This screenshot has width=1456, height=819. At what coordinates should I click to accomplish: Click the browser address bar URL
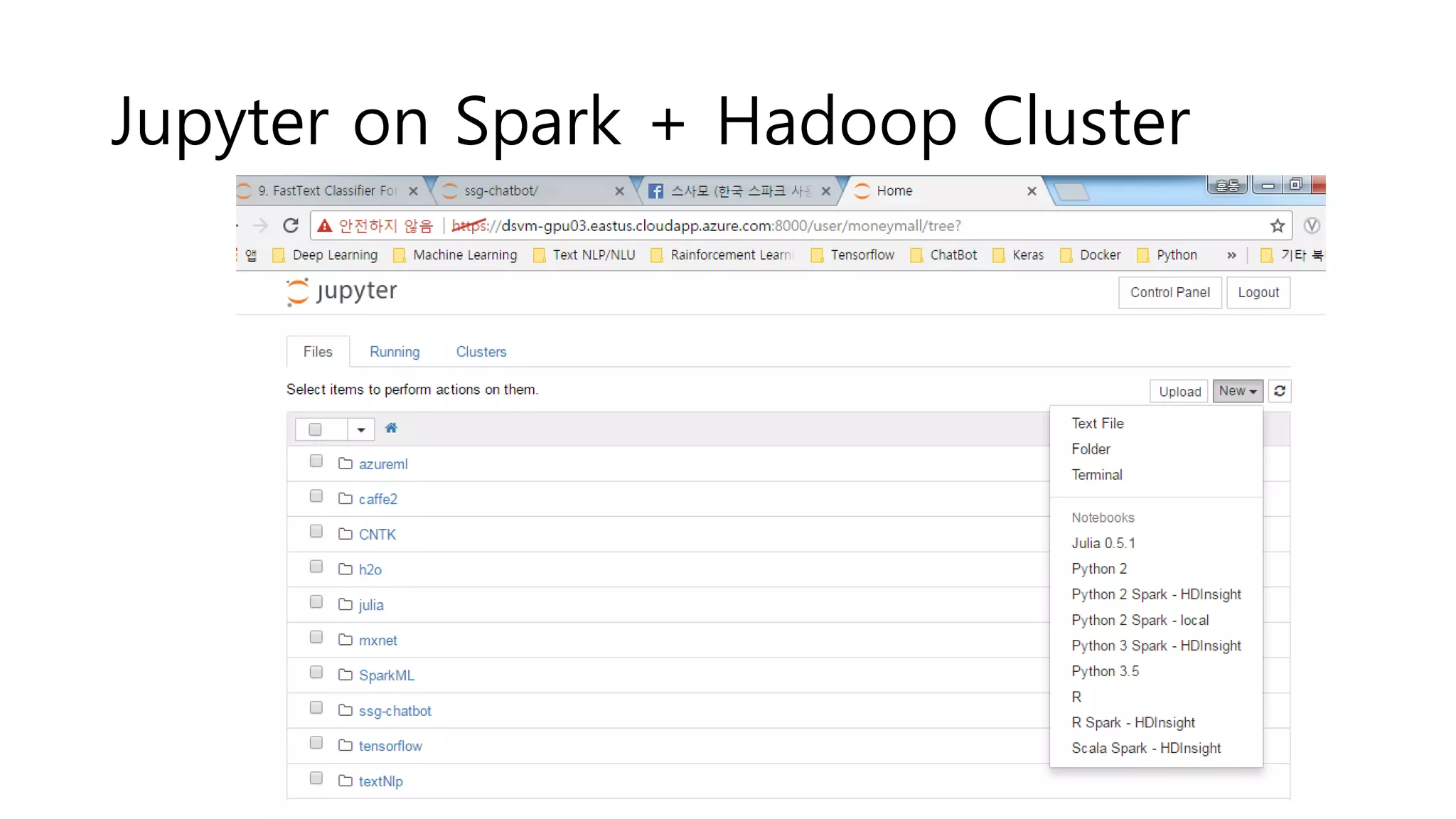(711, 226)
